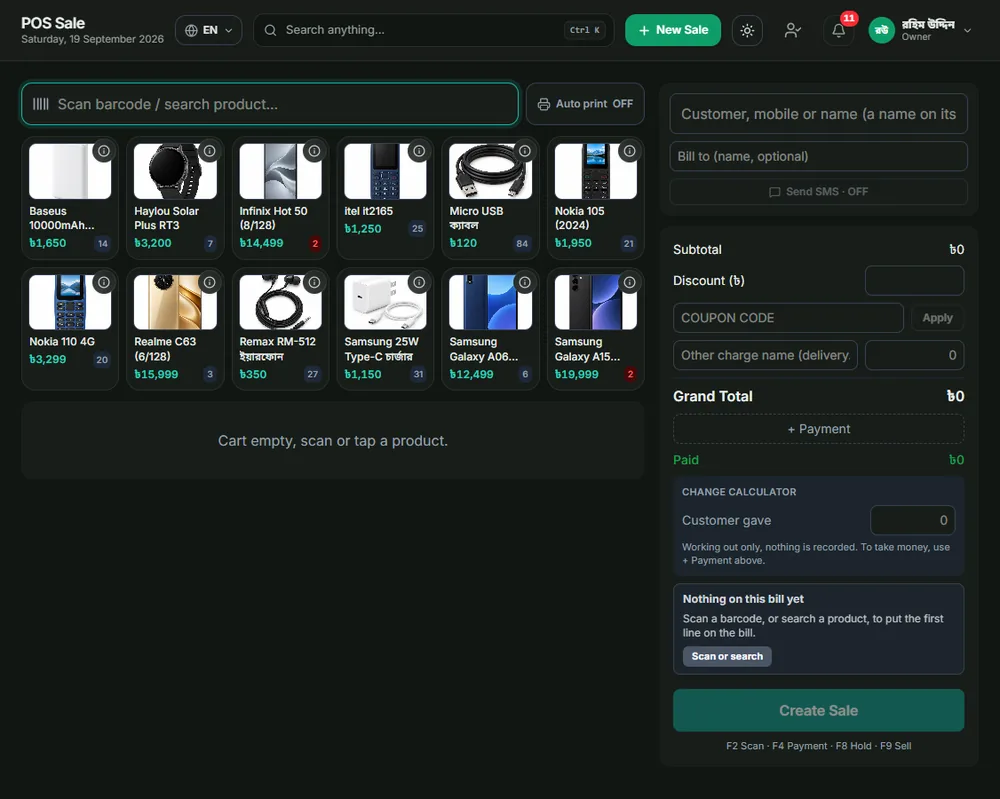Add Samsung Galaxy A06 via thumbnail

click(490, 302)
